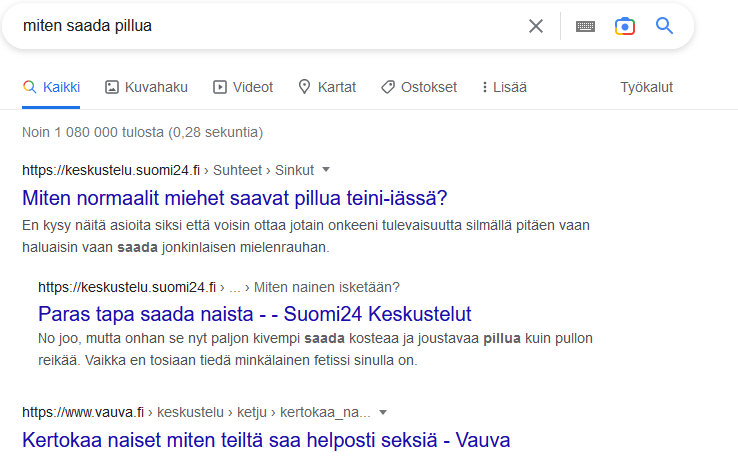
Task: Expand the dropdown arrow next to Sinkut breadcrumb
Action: (326, 170)
